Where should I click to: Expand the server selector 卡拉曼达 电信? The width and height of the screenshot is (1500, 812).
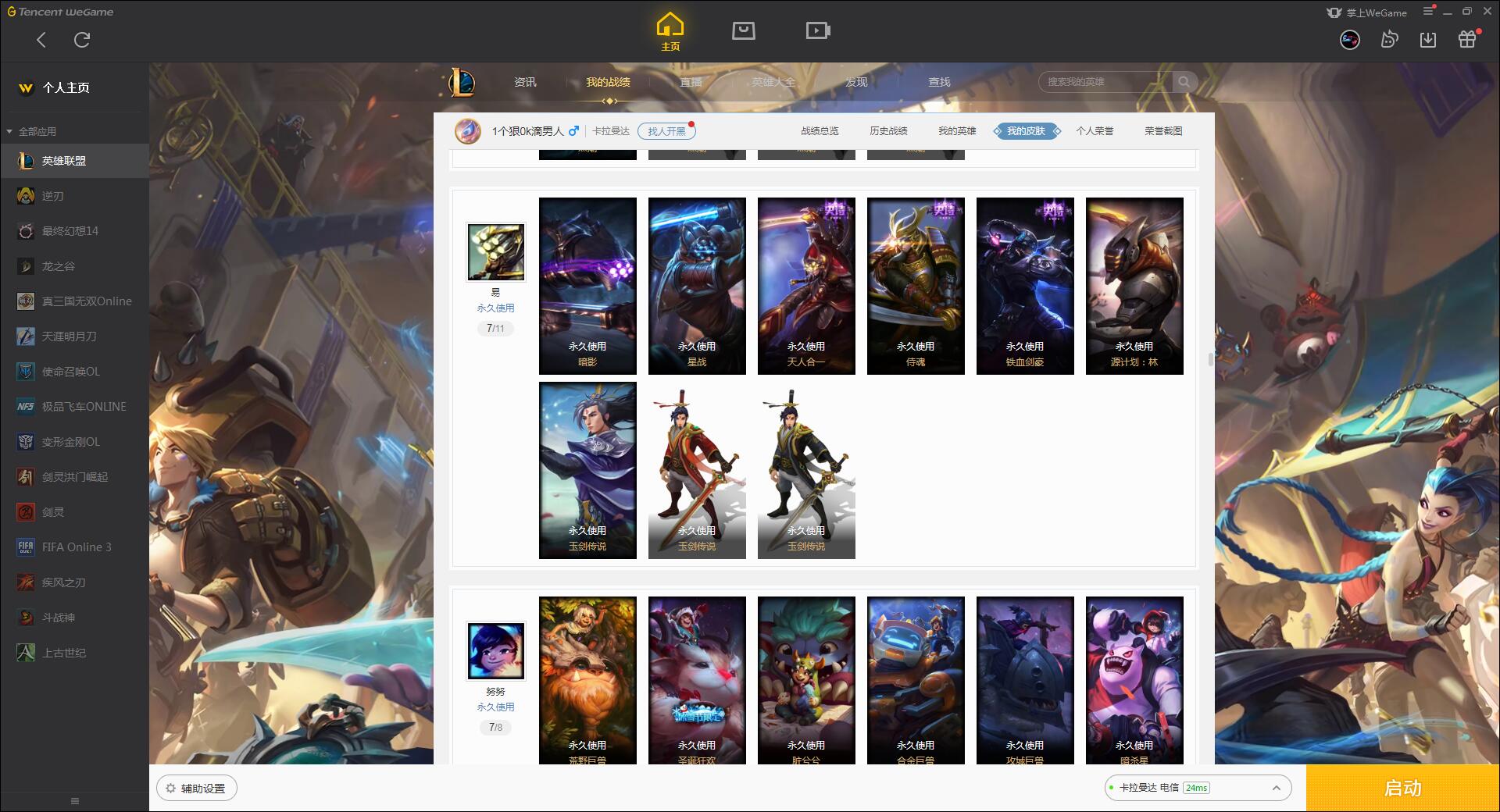[x=1197, y=788]
